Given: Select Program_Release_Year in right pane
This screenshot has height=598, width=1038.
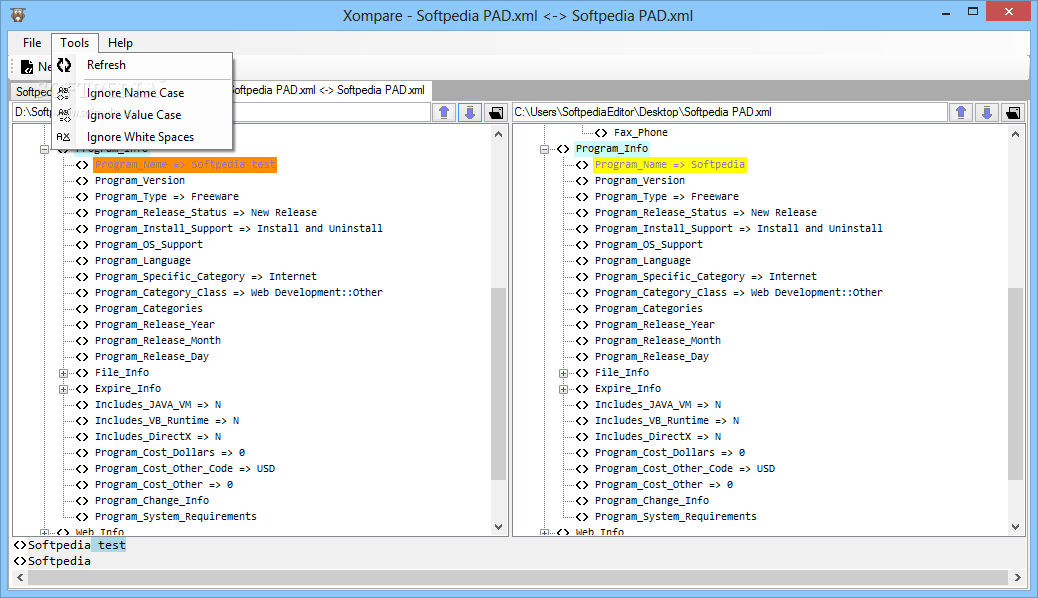Looking at the screenshot, I should point(654,324).
